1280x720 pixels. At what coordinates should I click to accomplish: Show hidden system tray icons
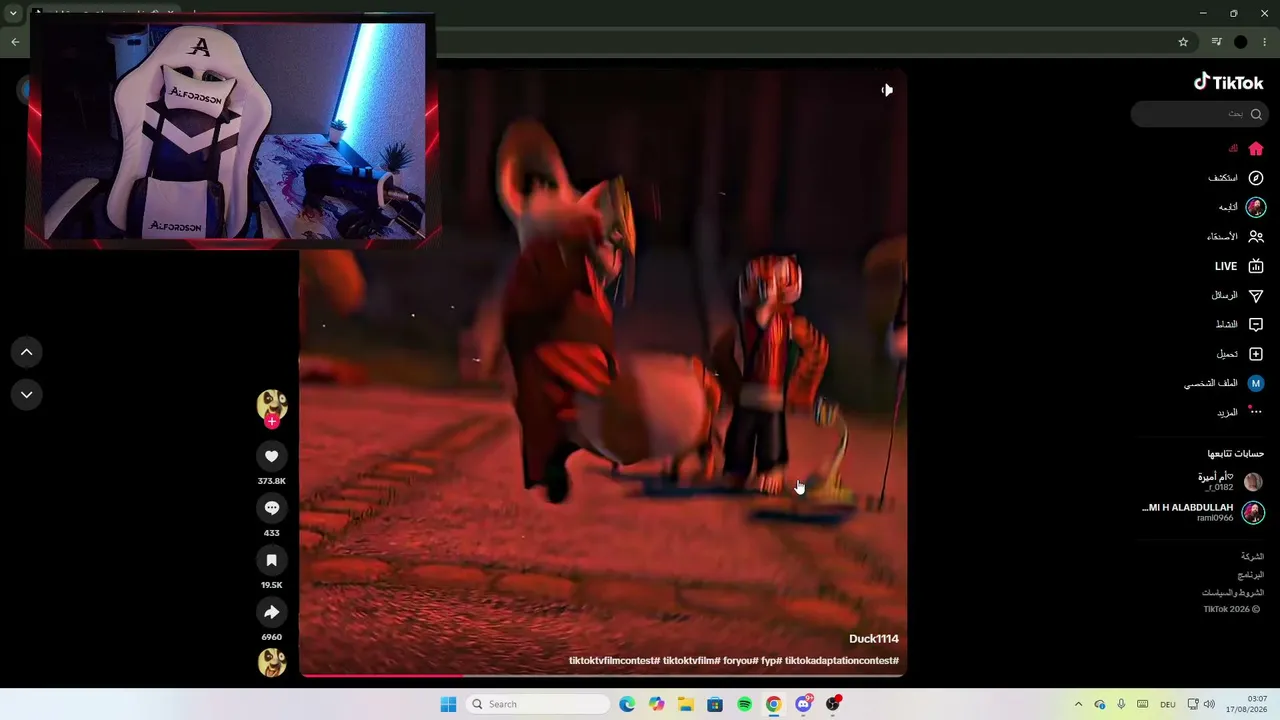pyautogui.click(x=1078, y=704)
